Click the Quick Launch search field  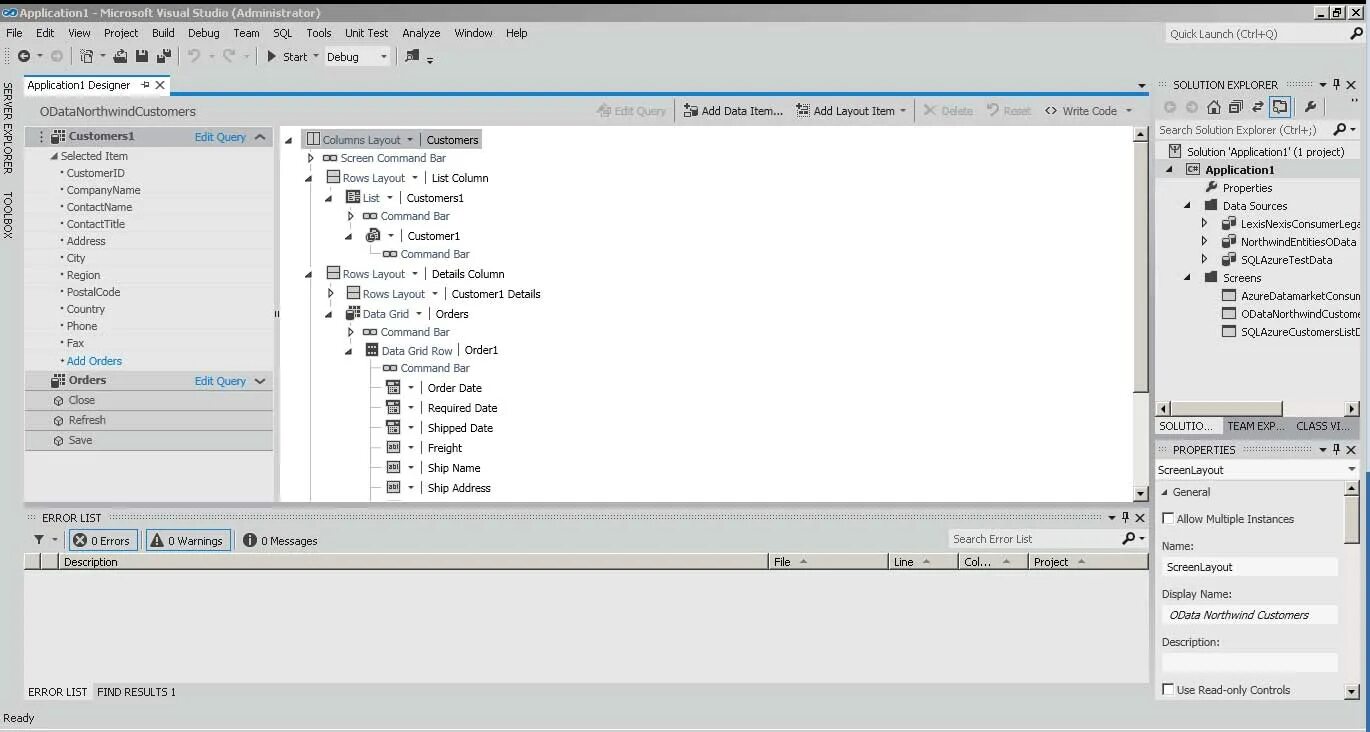click(x=1255, y=34)
